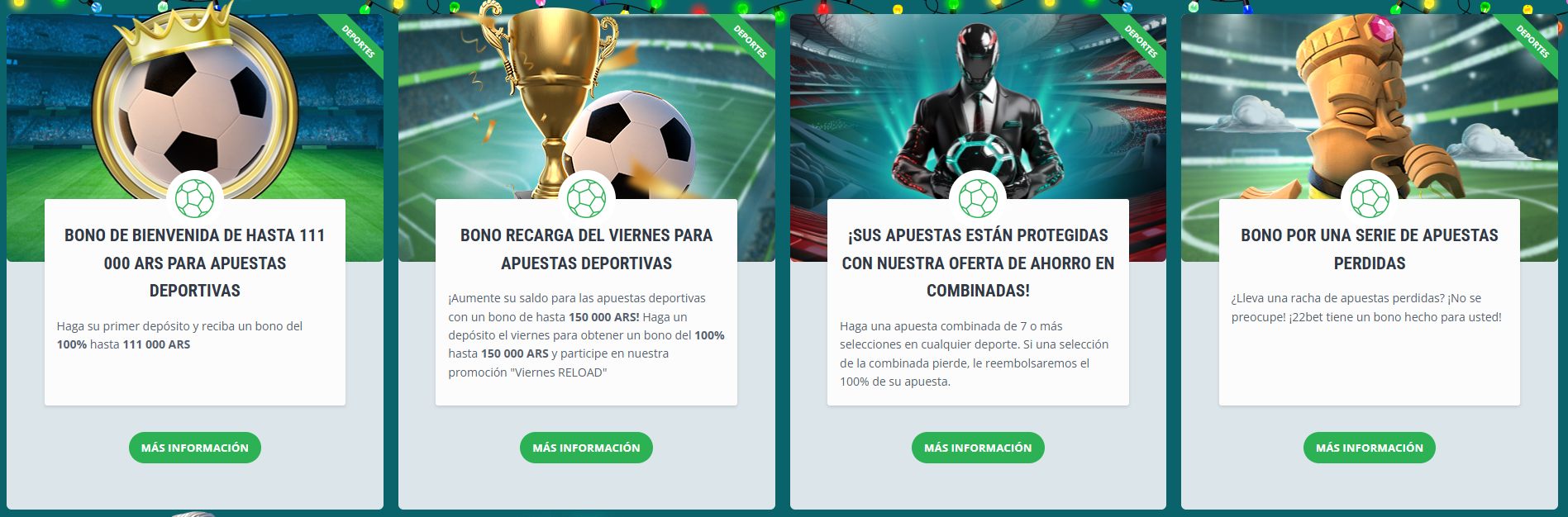The height and width of the screenshot is (517, 1568).
Task: Open Más Información for welcome bonus 111 000 ARS
Action: click(x=195, y=448)
